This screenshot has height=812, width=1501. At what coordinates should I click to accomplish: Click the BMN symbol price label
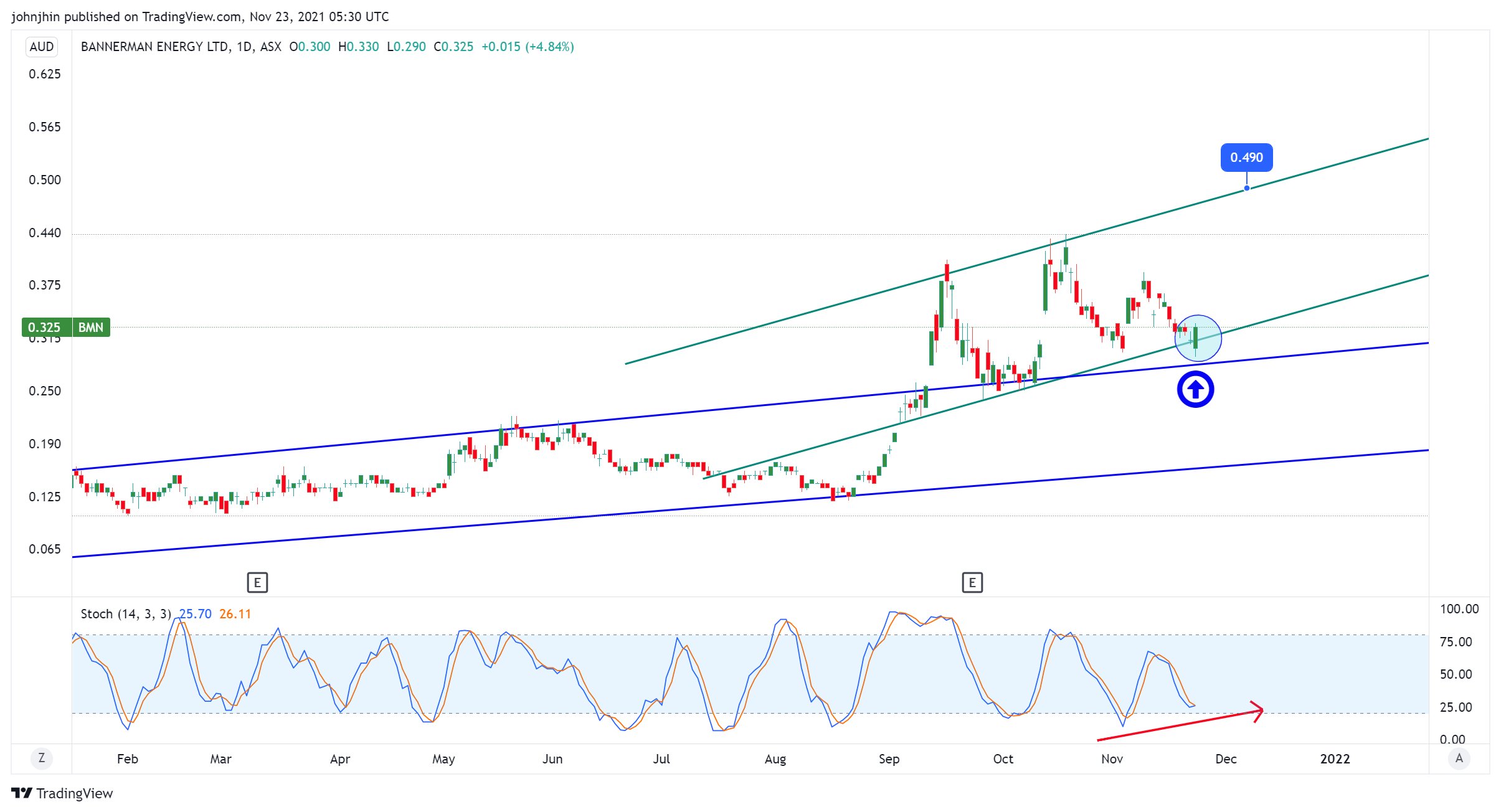coord(91,328)
